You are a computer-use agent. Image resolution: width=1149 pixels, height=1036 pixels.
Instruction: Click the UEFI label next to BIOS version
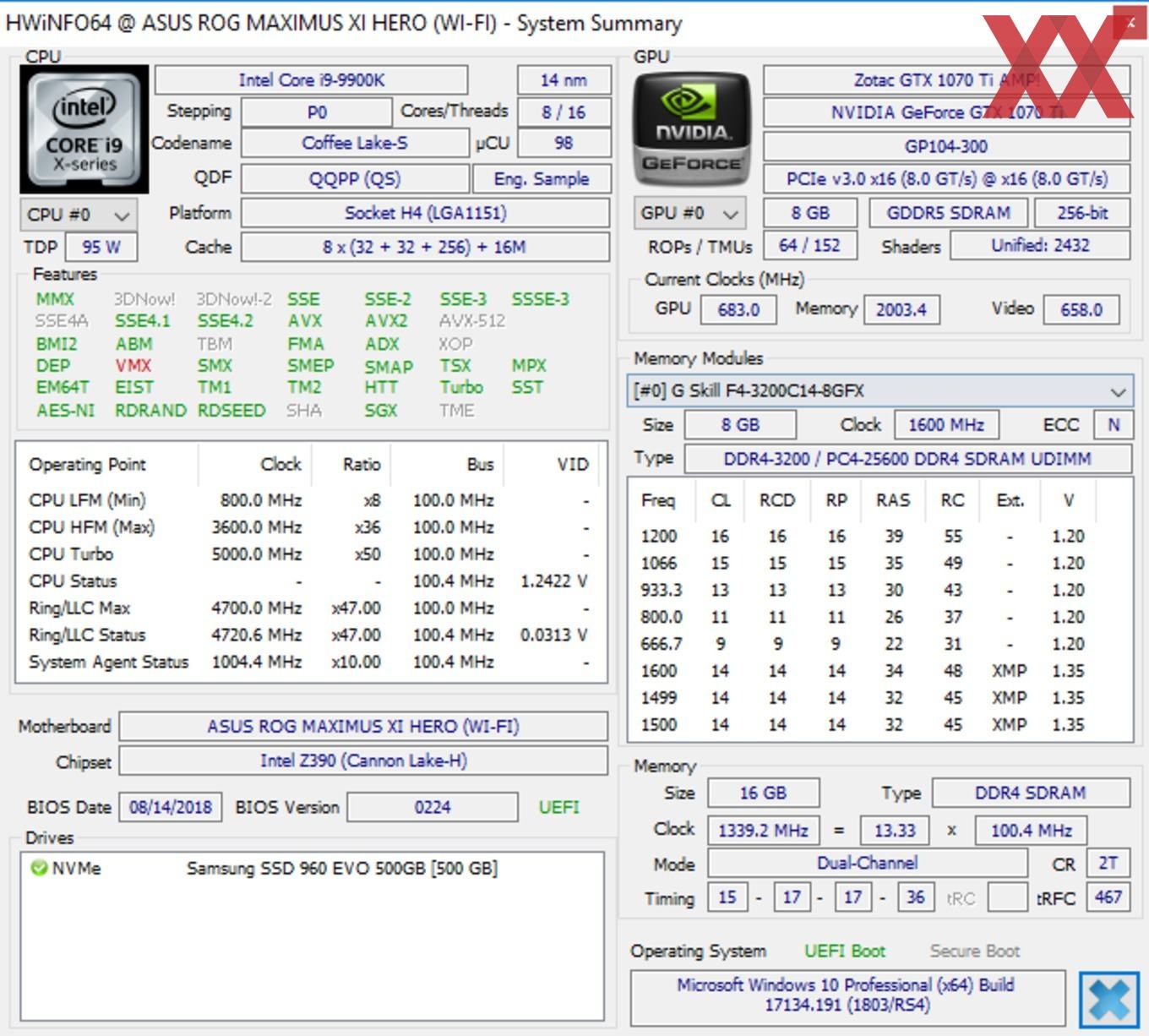tap(559, 807)
